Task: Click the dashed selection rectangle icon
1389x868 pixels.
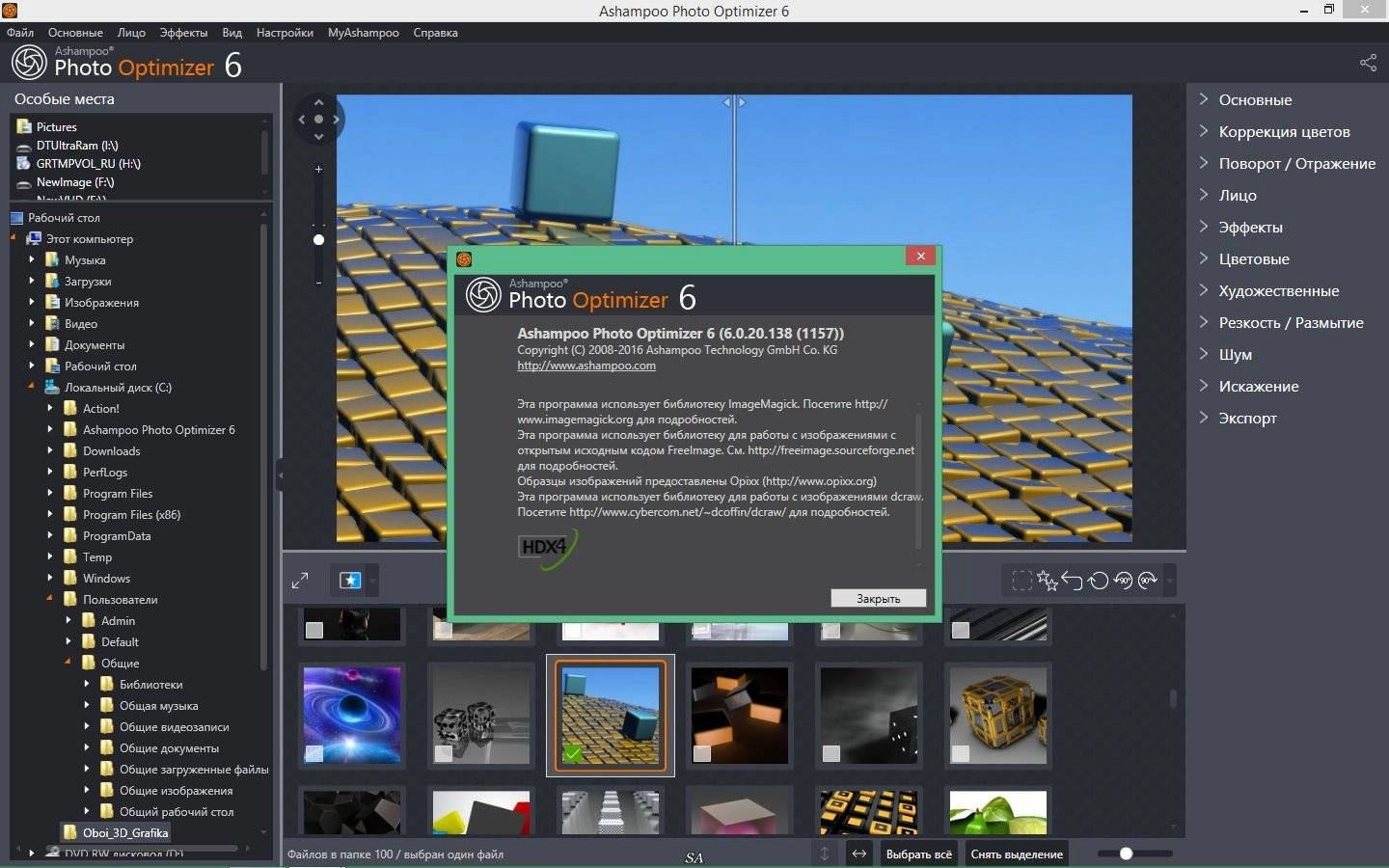Action: (x=1021, y=581)
